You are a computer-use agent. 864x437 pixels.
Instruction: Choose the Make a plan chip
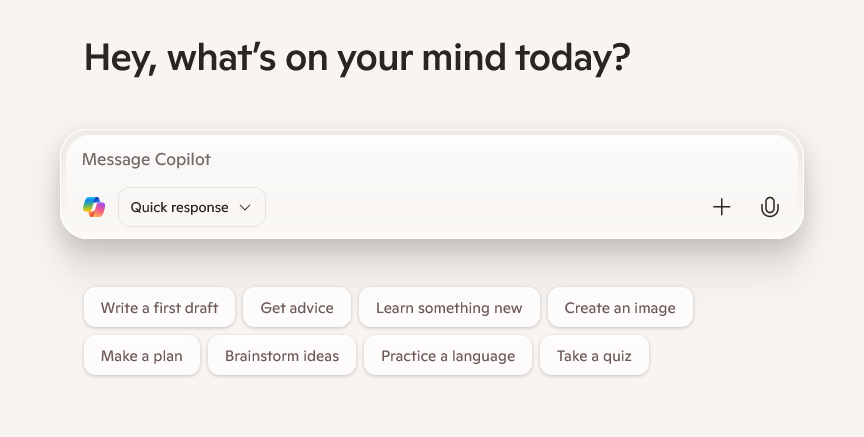coord(142,355)
